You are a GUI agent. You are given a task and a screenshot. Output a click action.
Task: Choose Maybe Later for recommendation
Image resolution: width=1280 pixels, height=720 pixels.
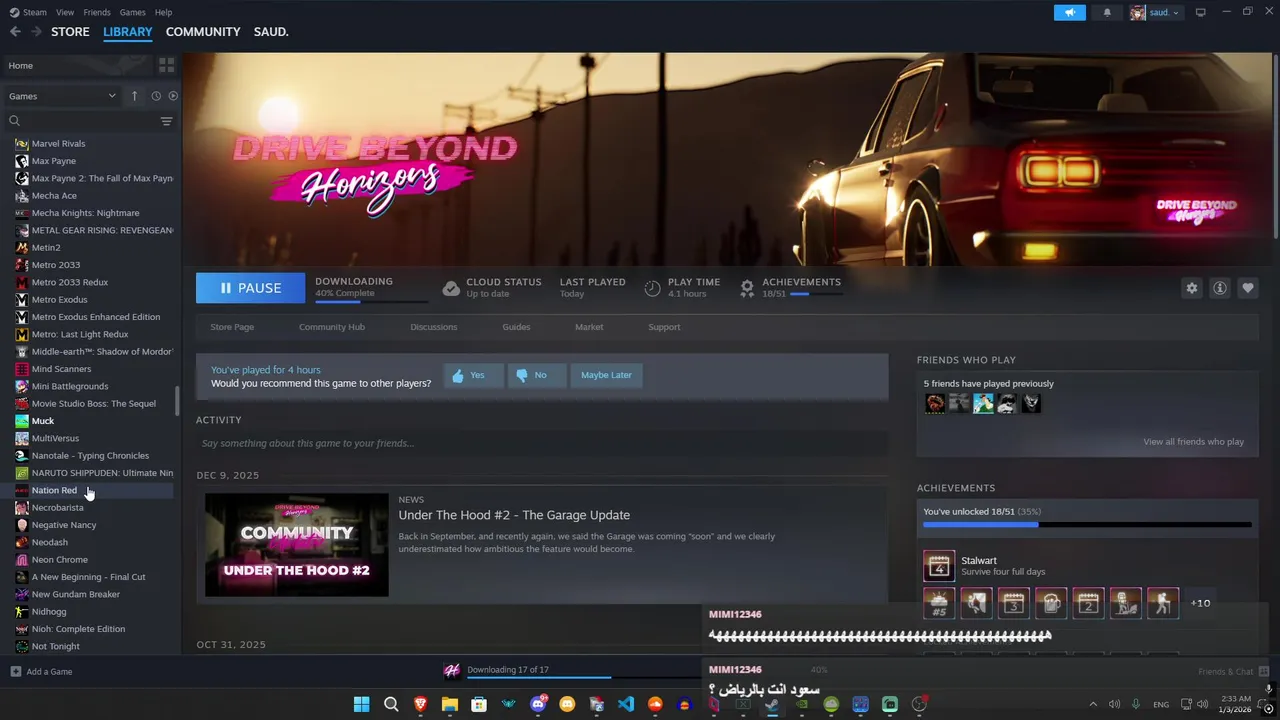(606, 375)
